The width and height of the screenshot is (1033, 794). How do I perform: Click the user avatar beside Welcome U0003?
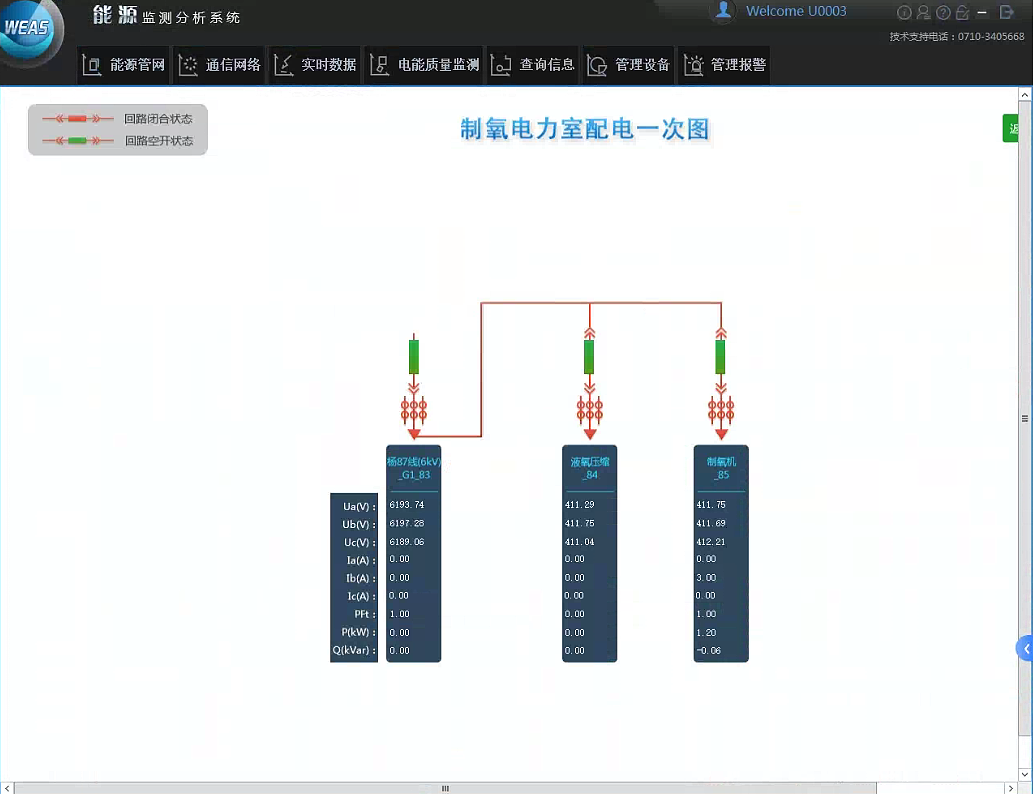click(721, 11)
